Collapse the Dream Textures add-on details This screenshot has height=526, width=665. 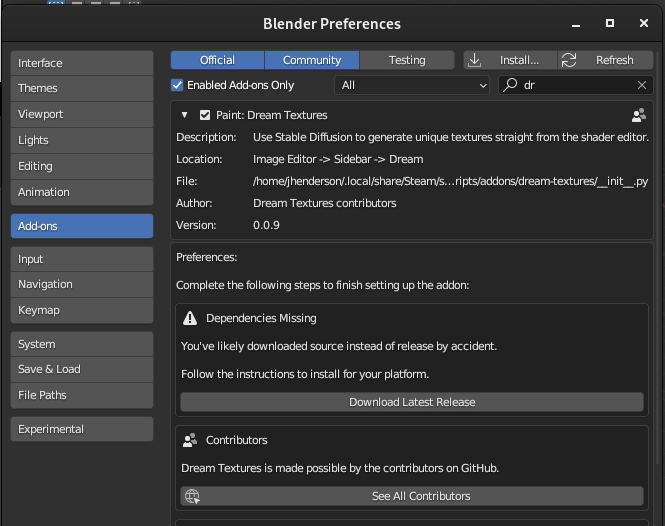tap(184, 115)
